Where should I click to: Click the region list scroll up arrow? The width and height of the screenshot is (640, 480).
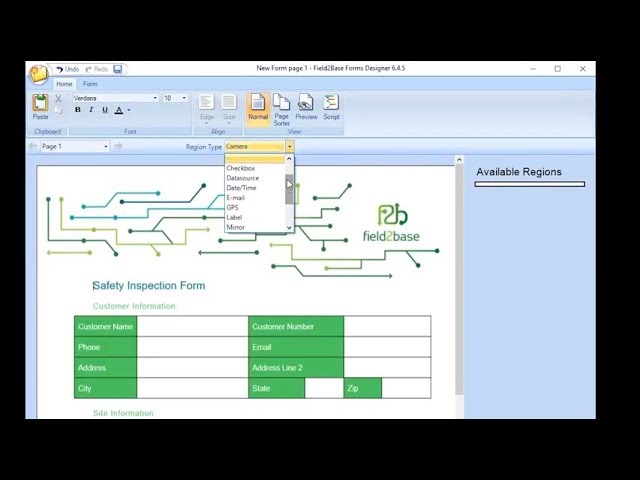click(x=289, y=158)
